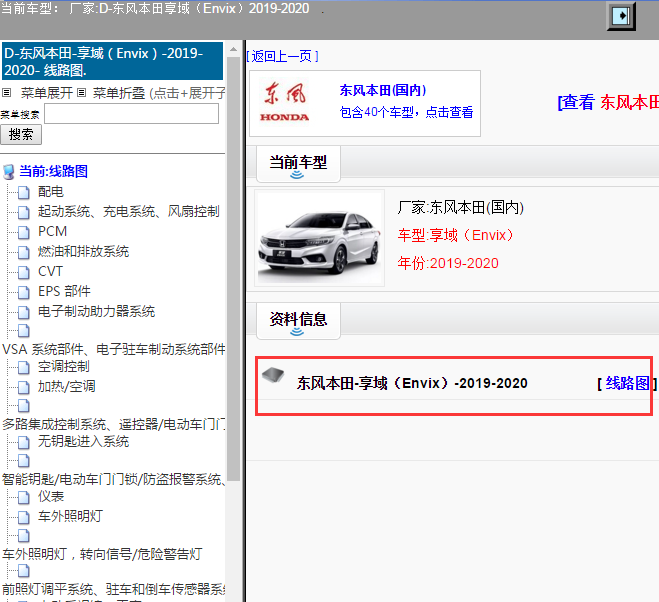Viewport: 659px width, 602px height.
Task: Open 前照灯调平系统、驻车和倒车传感器 entry
Action: (114, 589)
